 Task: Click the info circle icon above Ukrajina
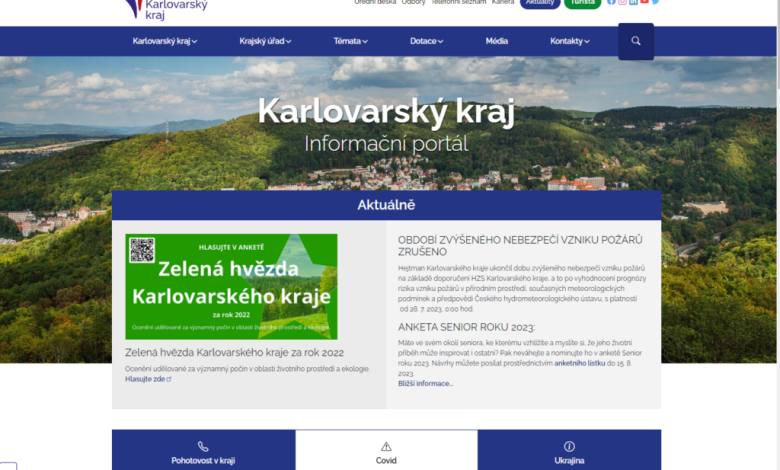(x=569, y=446)
